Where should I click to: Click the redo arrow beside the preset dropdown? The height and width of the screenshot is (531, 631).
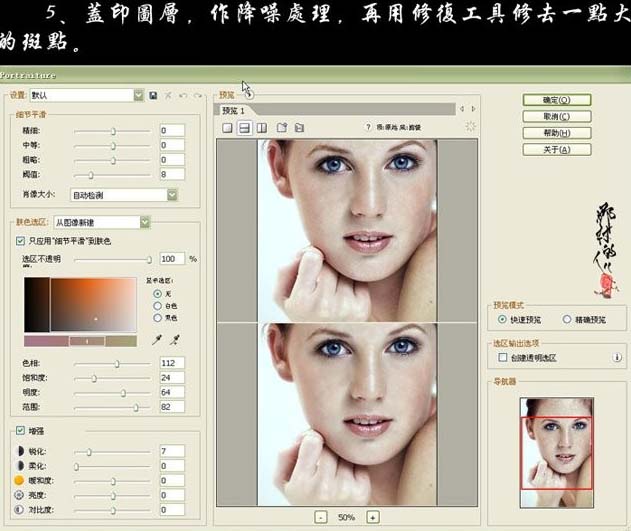pyautogui.click(x=198, y=95)
